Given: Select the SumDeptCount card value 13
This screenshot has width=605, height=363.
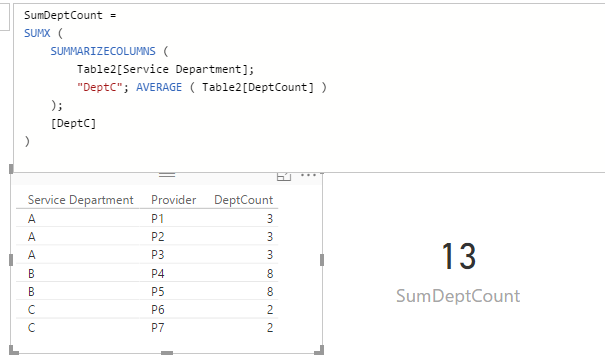Looking at the screenshot, I should tap(458, 256).
